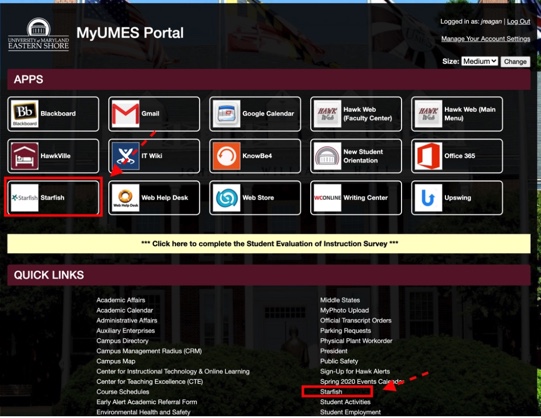Open the Hawk Web (Main Menu) icon
Screen dimensions: 541x418
(x=428, y=114)
